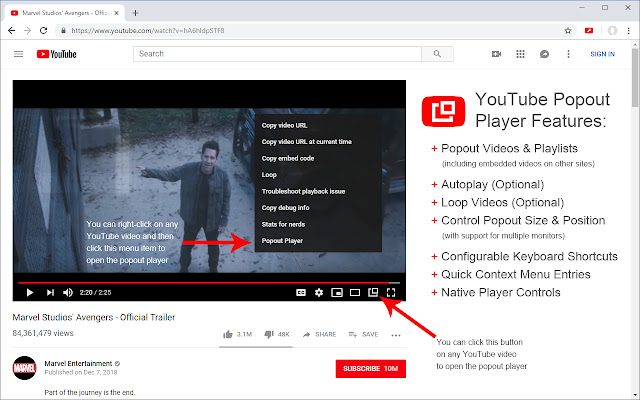Open YouTube settings vertical dots menu

pyautogui.click(x=568, y=54)
